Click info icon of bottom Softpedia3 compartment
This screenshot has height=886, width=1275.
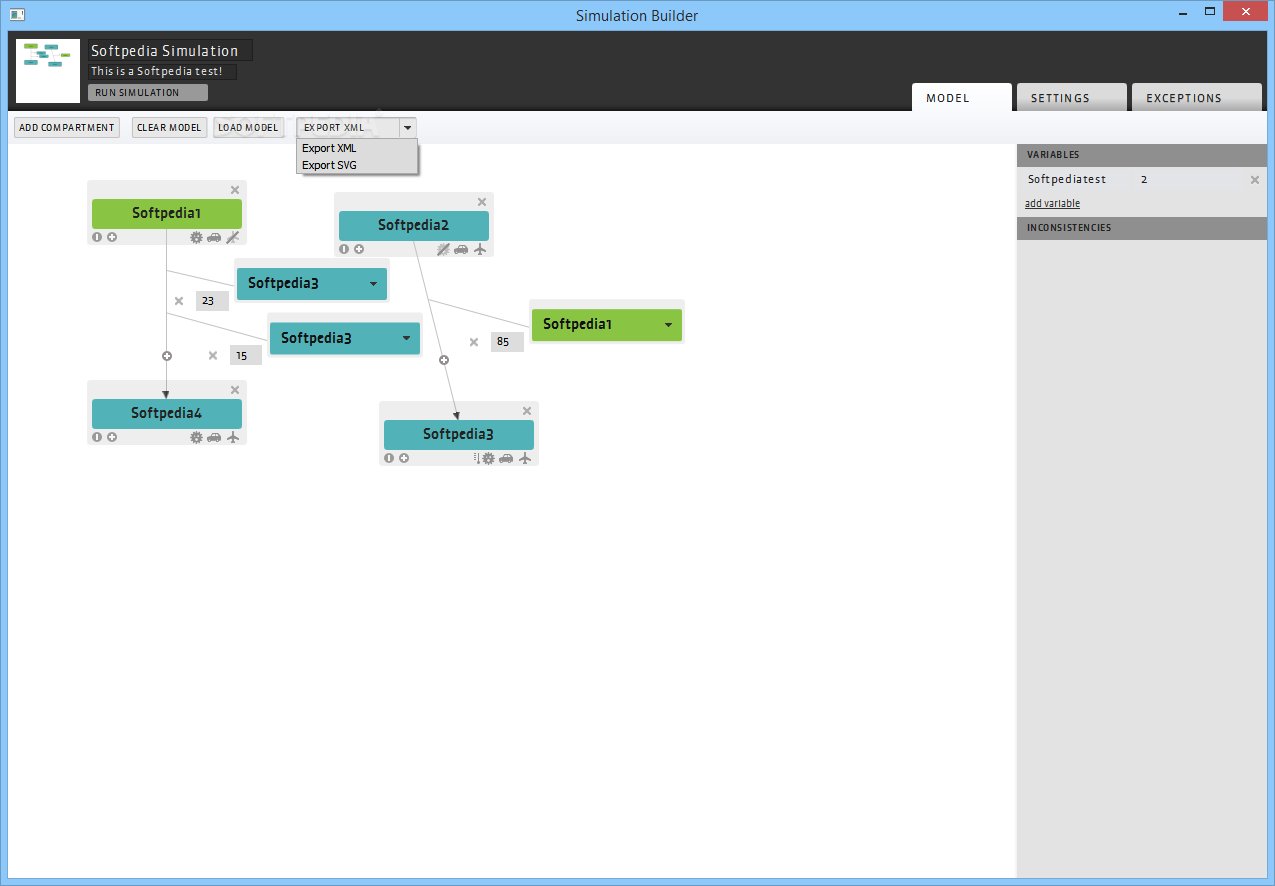click(389, 458)
